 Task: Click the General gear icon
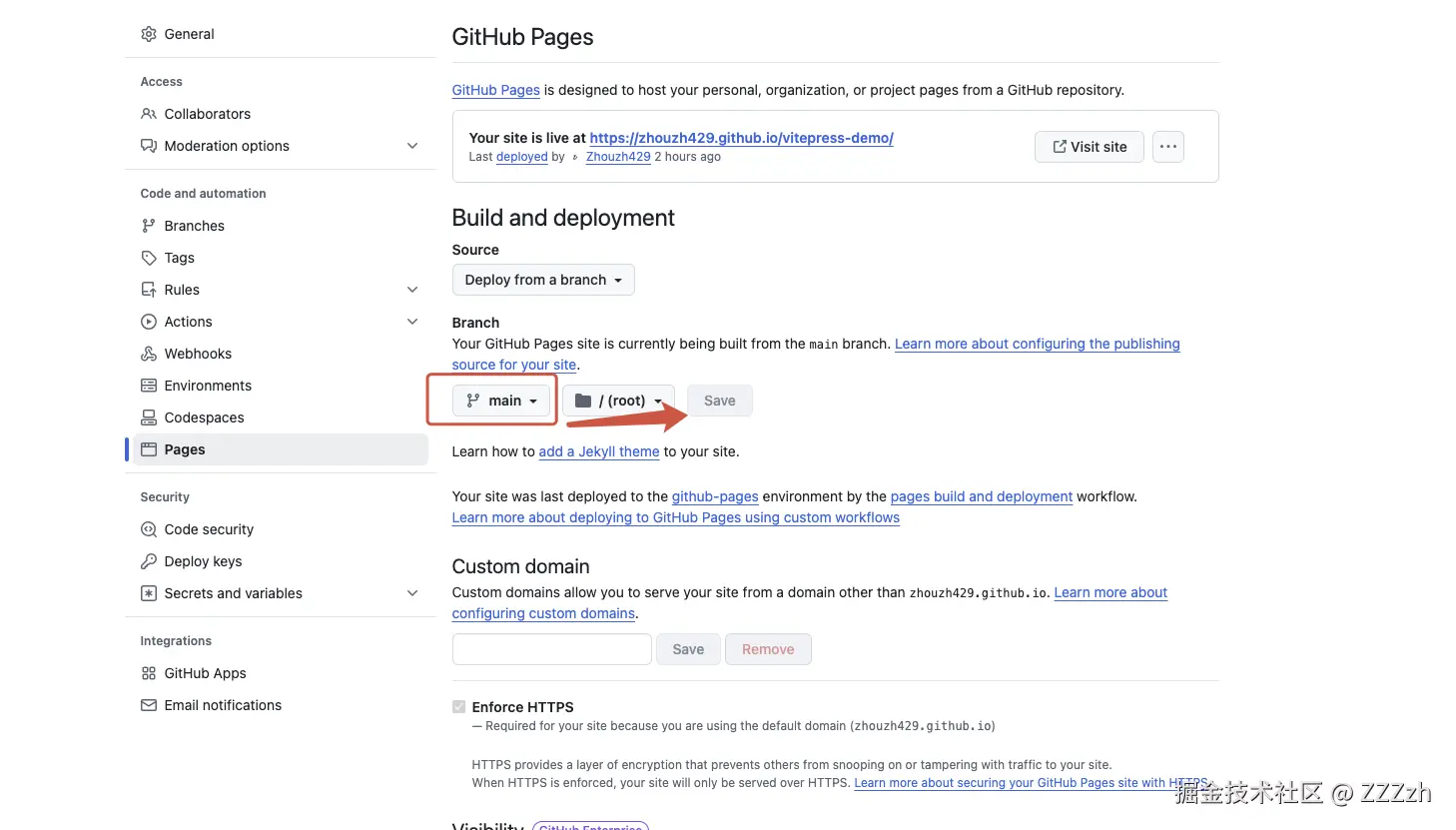[149, 34]
